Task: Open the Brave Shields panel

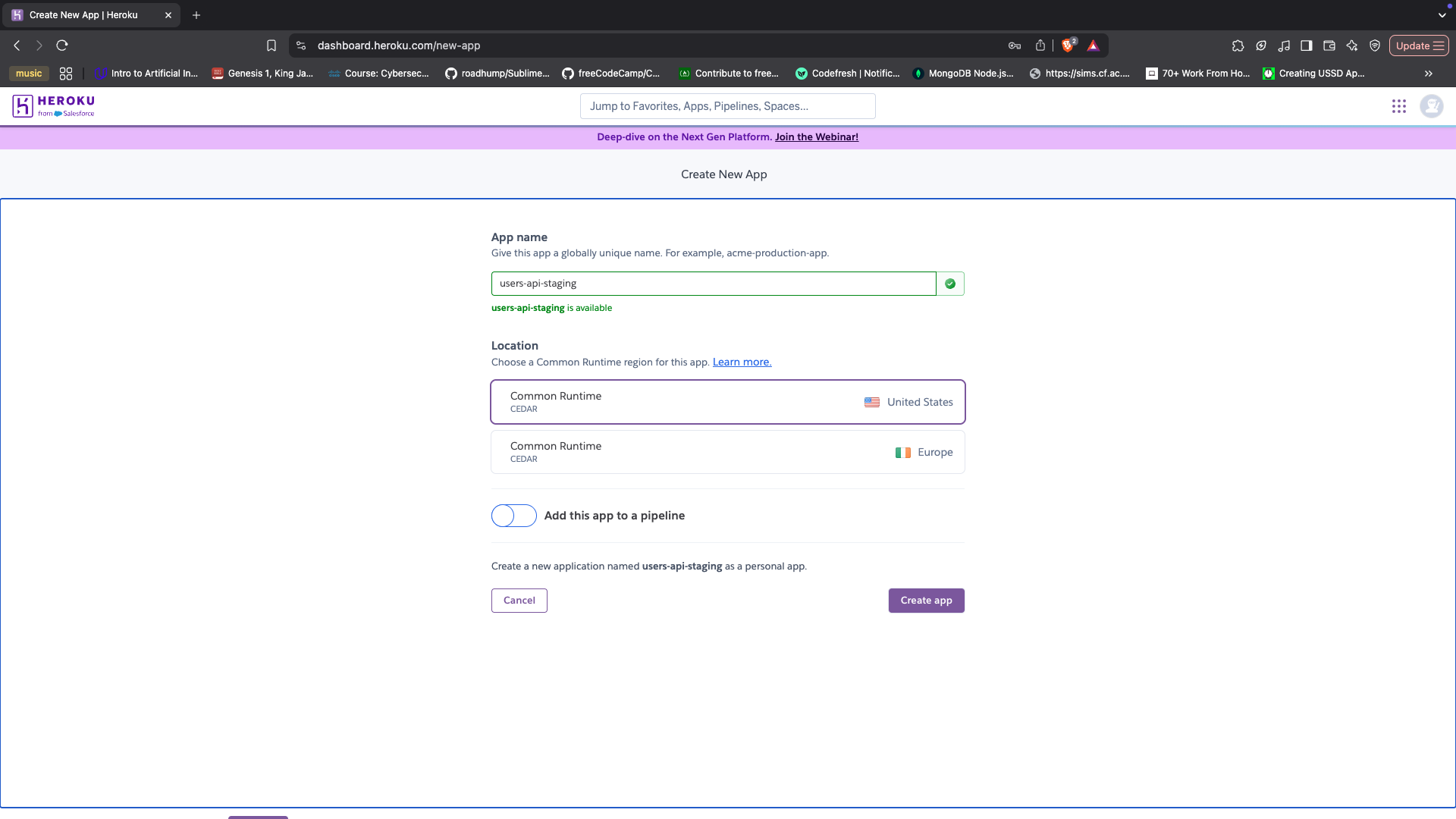Action: (1068, 45)
